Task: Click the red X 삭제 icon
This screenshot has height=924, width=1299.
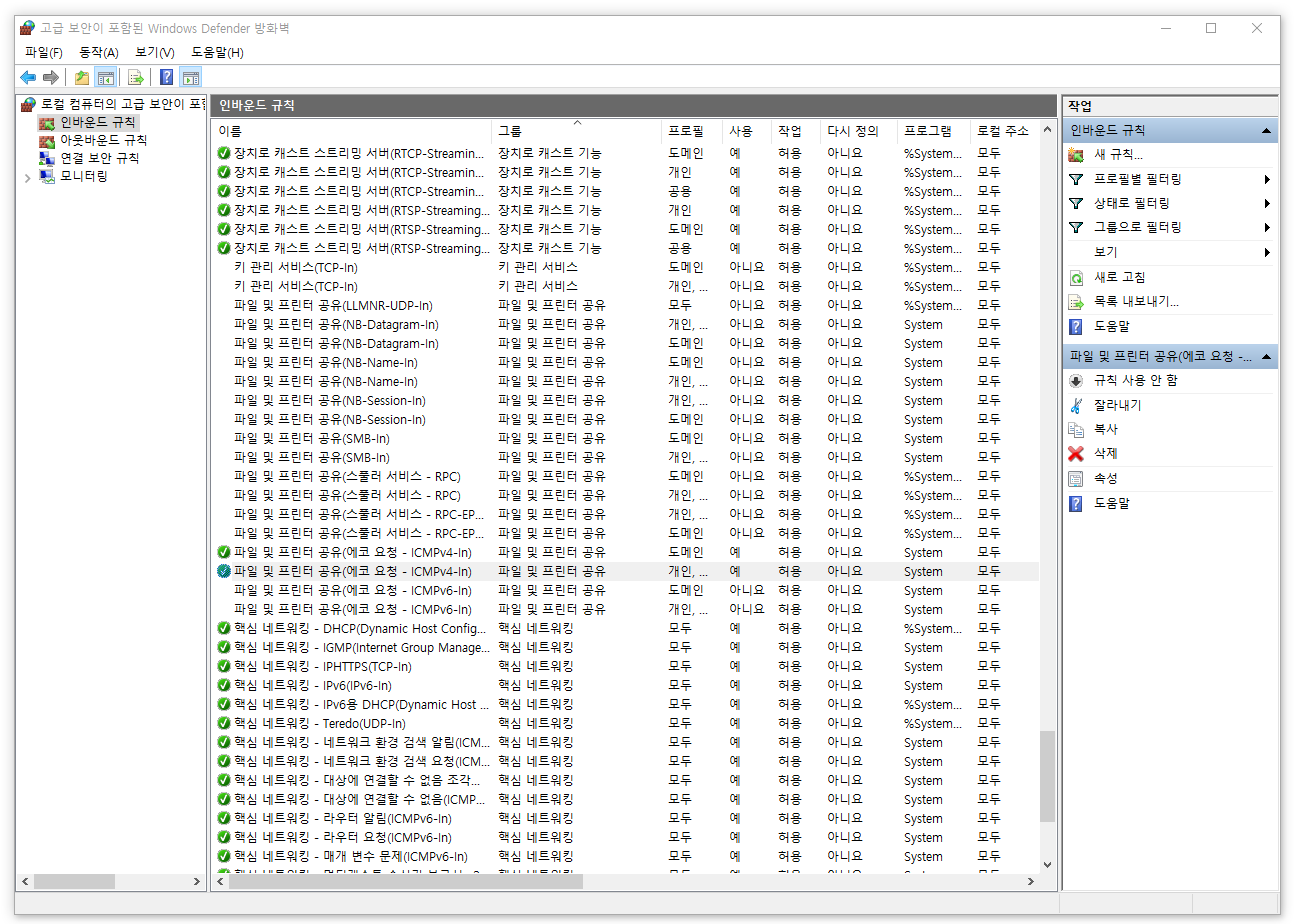Action: pos(1076,454)
